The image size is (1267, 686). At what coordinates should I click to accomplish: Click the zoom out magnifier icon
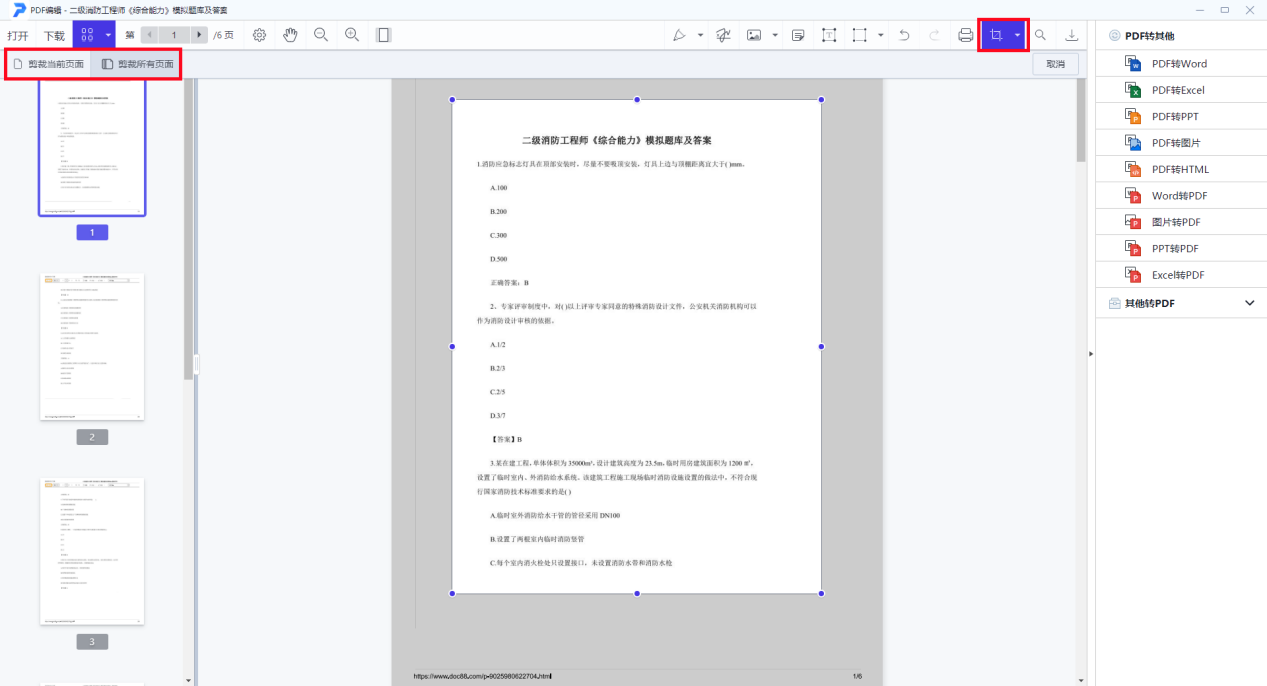(x=321, y=35)
